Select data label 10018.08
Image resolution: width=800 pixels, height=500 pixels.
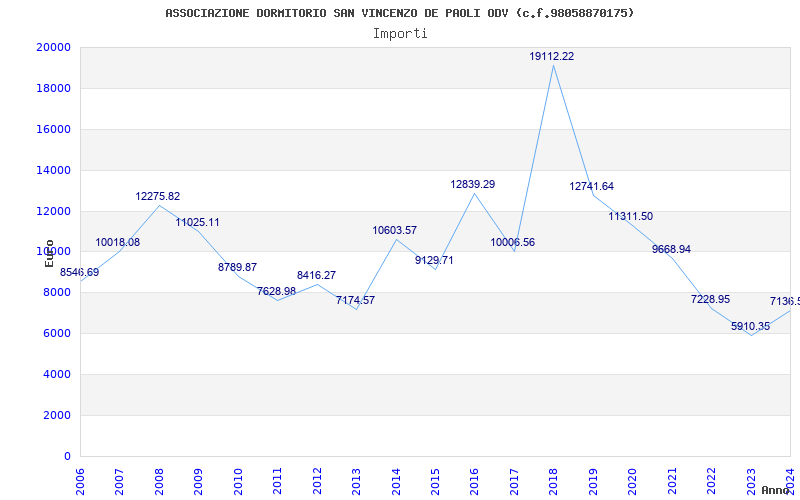(x=117, y=242)
